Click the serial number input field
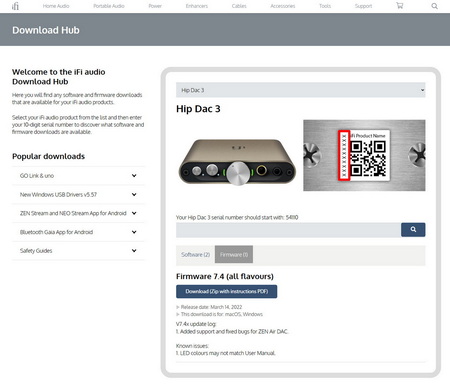This screenshot has height=392, width=450. (x=288, y=230)
